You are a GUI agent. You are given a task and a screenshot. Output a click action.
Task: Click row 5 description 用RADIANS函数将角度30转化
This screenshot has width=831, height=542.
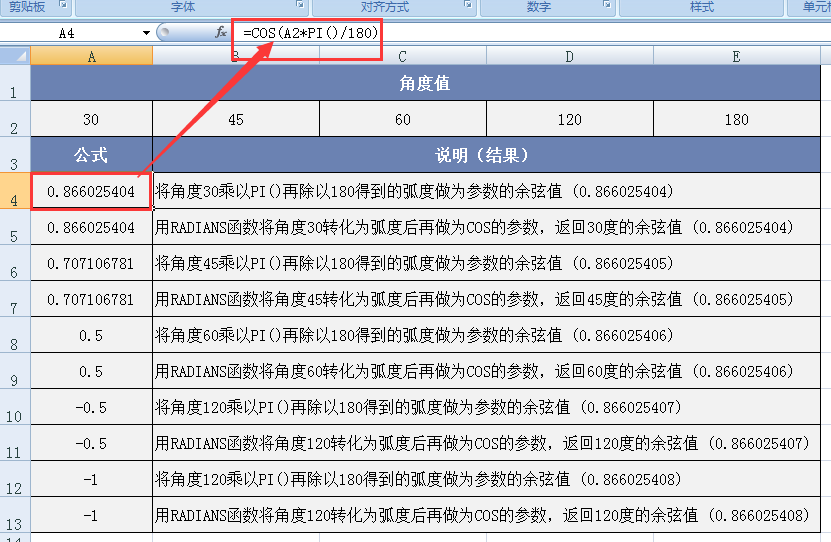[487, 227]
